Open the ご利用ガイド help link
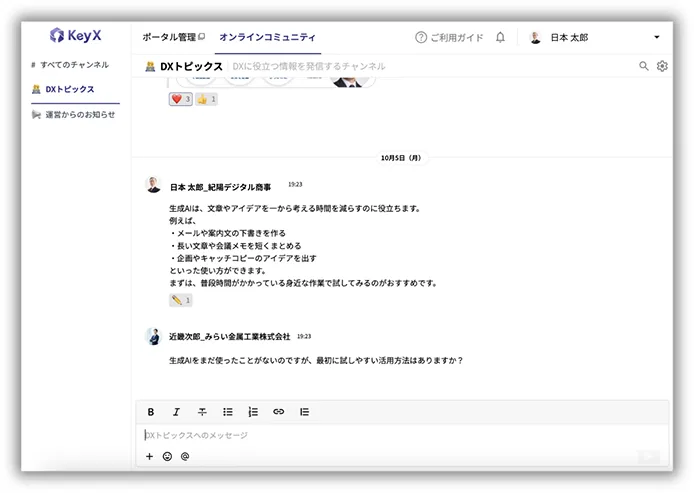 tap(449, 38)
